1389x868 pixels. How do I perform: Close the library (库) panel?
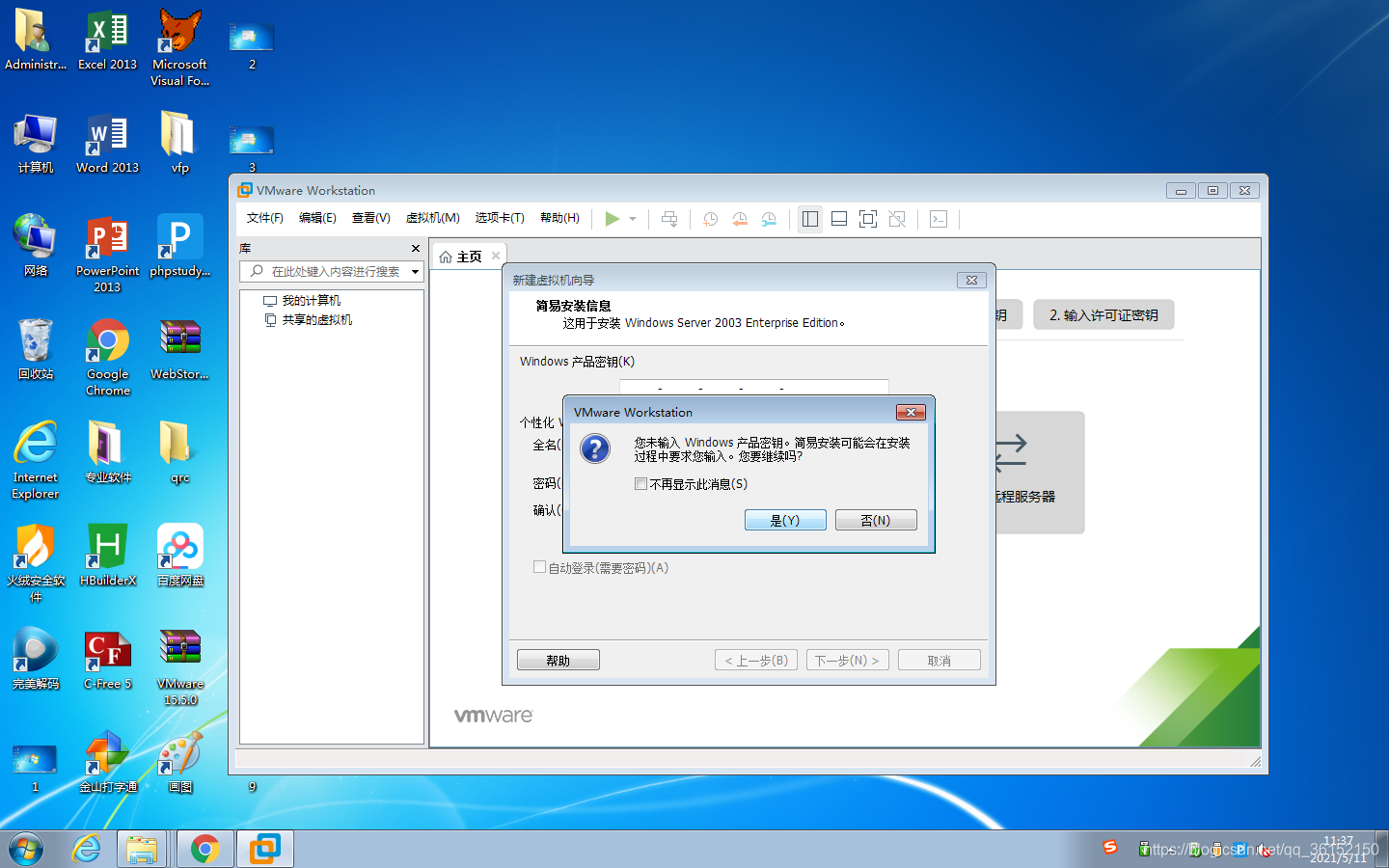tap(416, 249)
